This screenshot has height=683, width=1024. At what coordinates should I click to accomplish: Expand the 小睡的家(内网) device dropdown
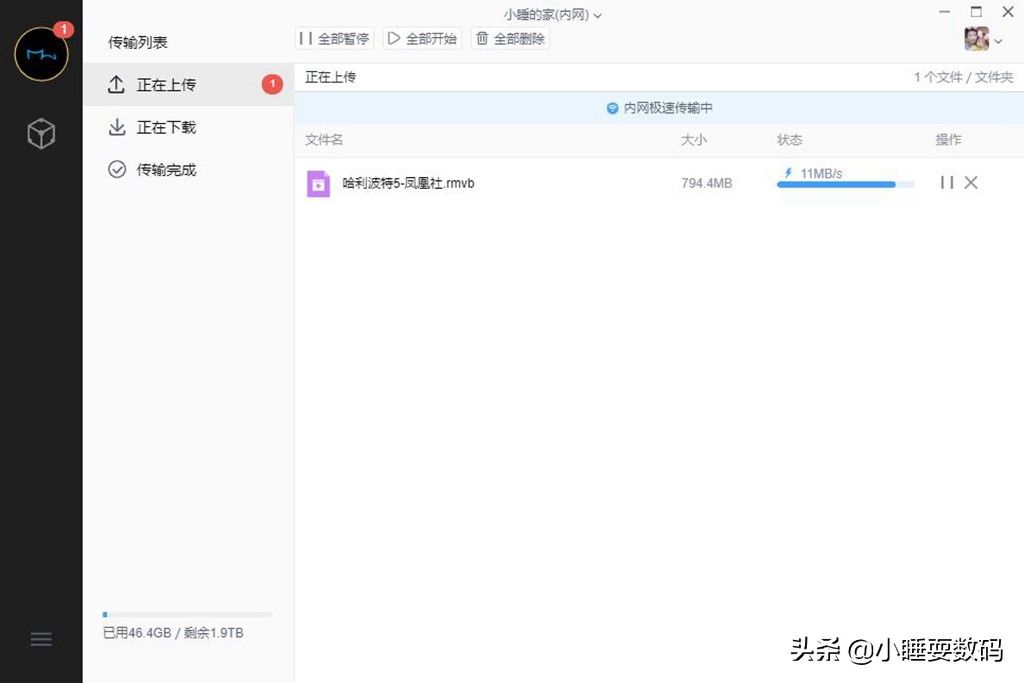pos(553,15)
